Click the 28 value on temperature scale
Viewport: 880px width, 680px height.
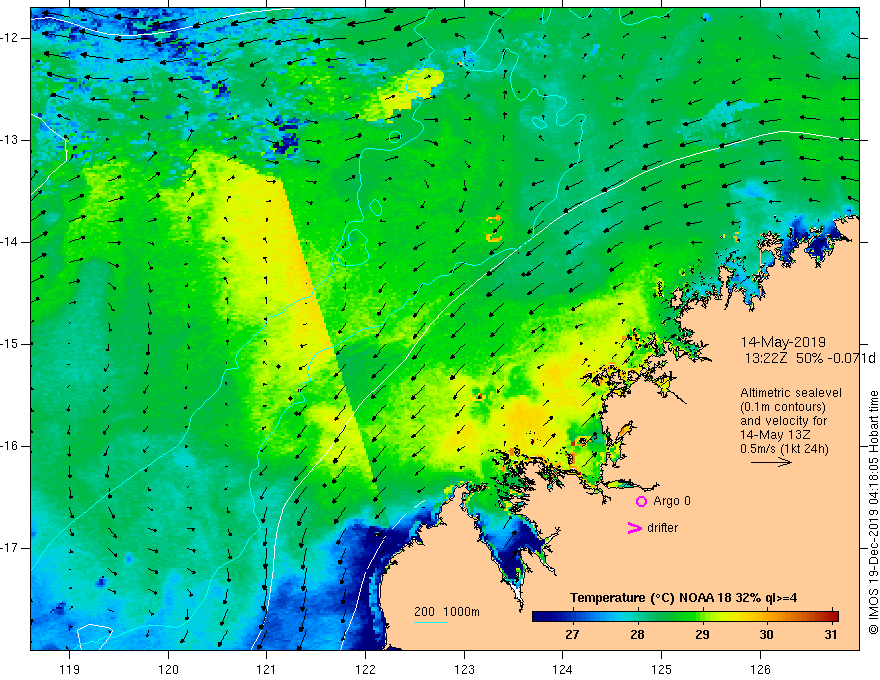tap(637, 635)
